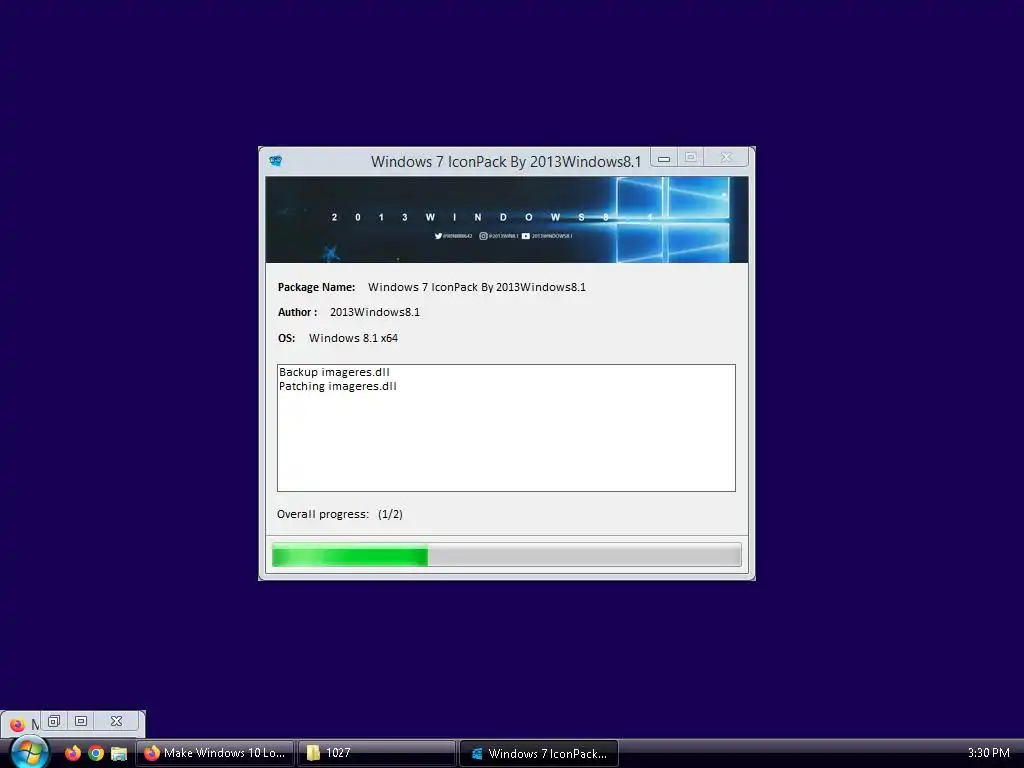Click the Firefox icon on the minimized window
Viewport: 1024px width, 768px height.
17,724
